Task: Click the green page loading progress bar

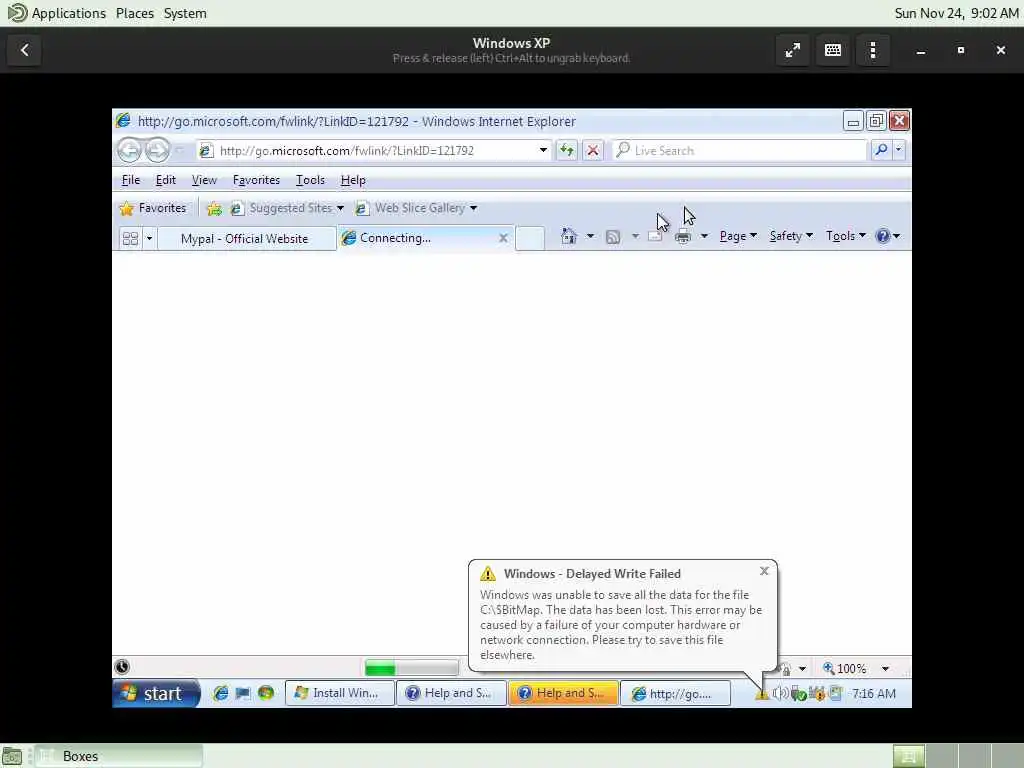Action: pyautogui.click(x=411, y=668)
